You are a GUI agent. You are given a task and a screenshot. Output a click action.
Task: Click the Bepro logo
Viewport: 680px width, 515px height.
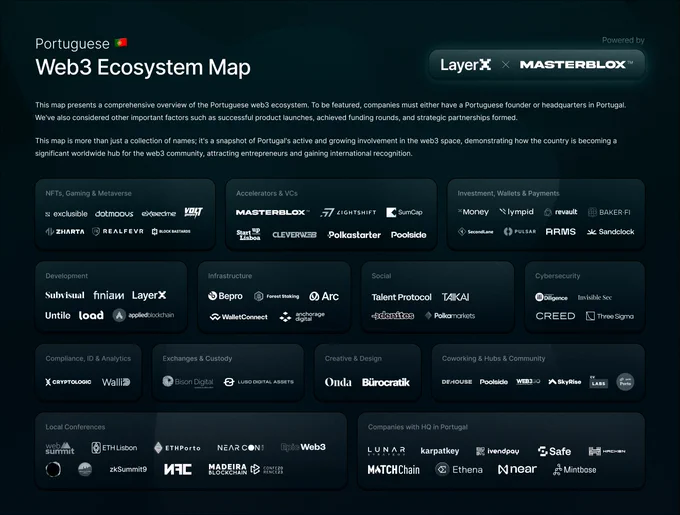pos(225,296)
